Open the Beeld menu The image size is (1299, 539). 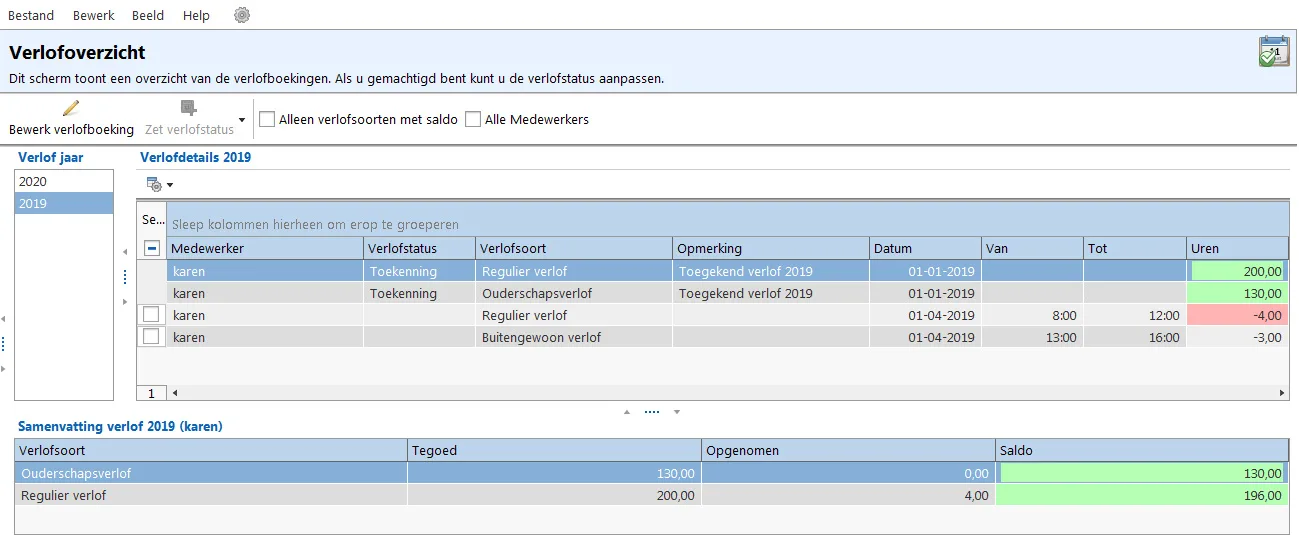click(x=148, y=15)
